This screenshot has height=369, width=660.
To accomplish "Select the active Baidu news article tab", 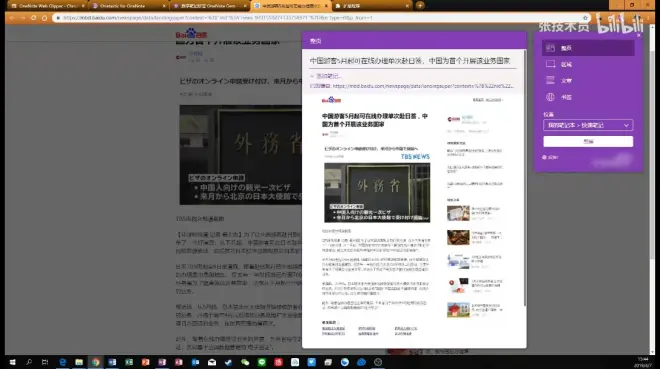I will [290, 6].
